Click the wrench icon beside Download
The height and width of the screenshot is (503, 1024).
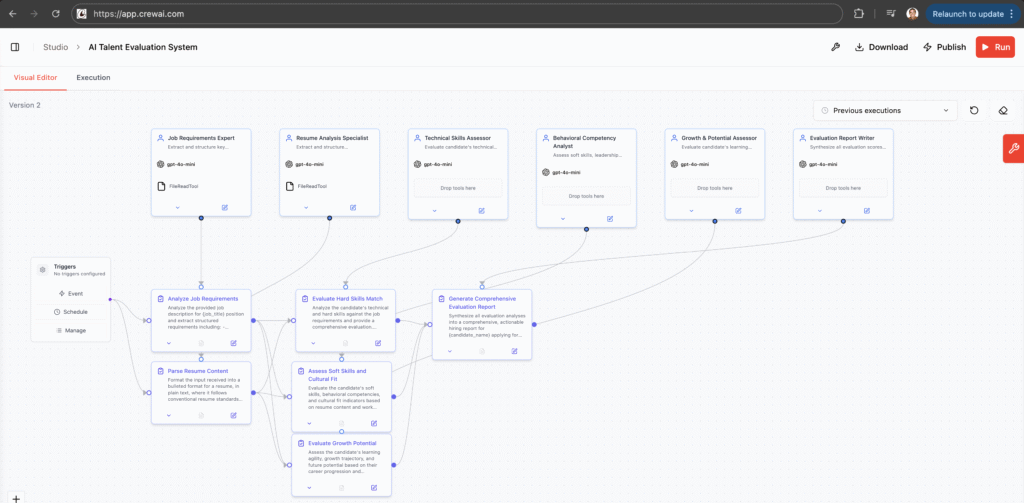click(835, 47)
